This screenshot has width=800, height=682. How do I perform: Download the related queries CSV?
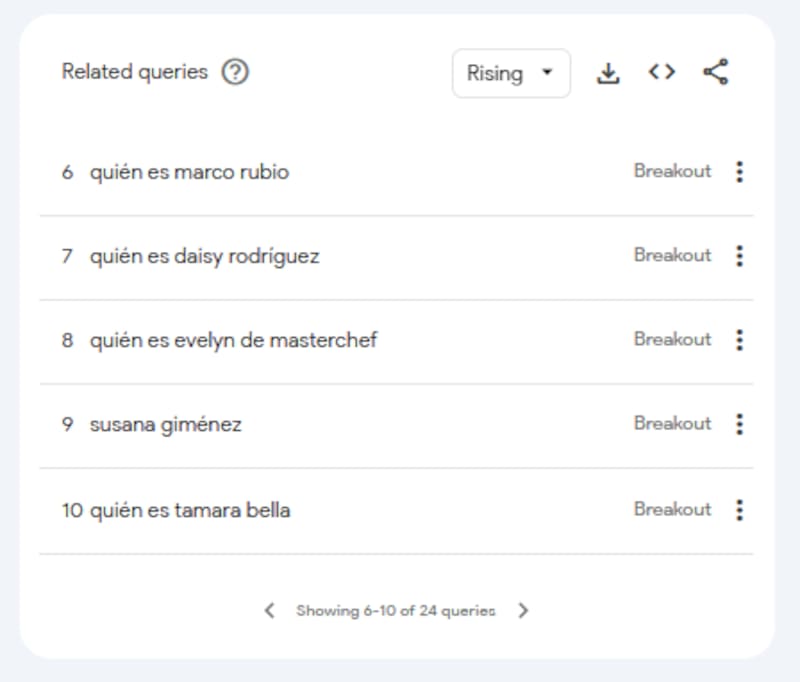click(608, 73)
